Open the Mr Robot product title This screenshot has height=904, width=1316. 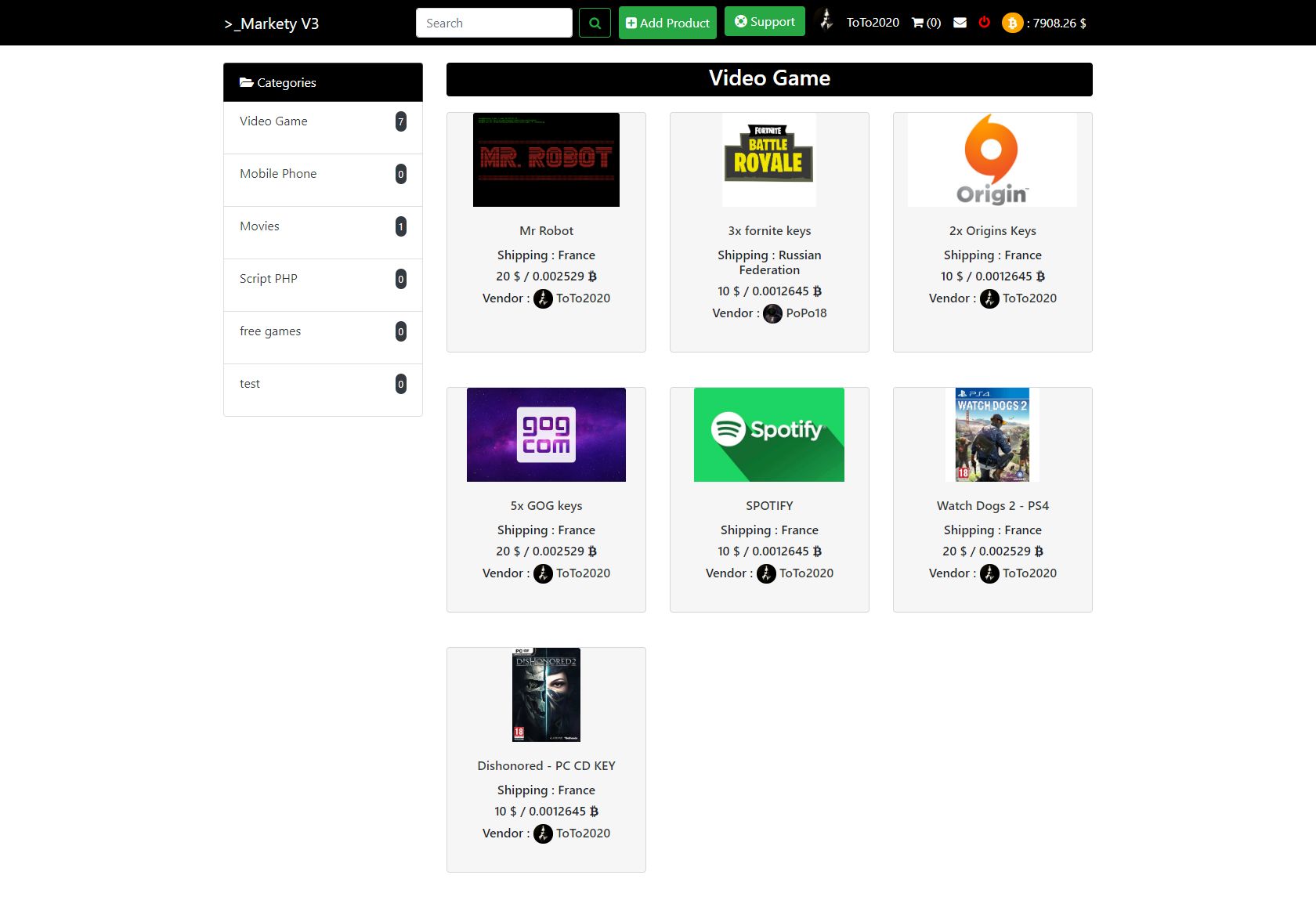click(x=546, y=231)
